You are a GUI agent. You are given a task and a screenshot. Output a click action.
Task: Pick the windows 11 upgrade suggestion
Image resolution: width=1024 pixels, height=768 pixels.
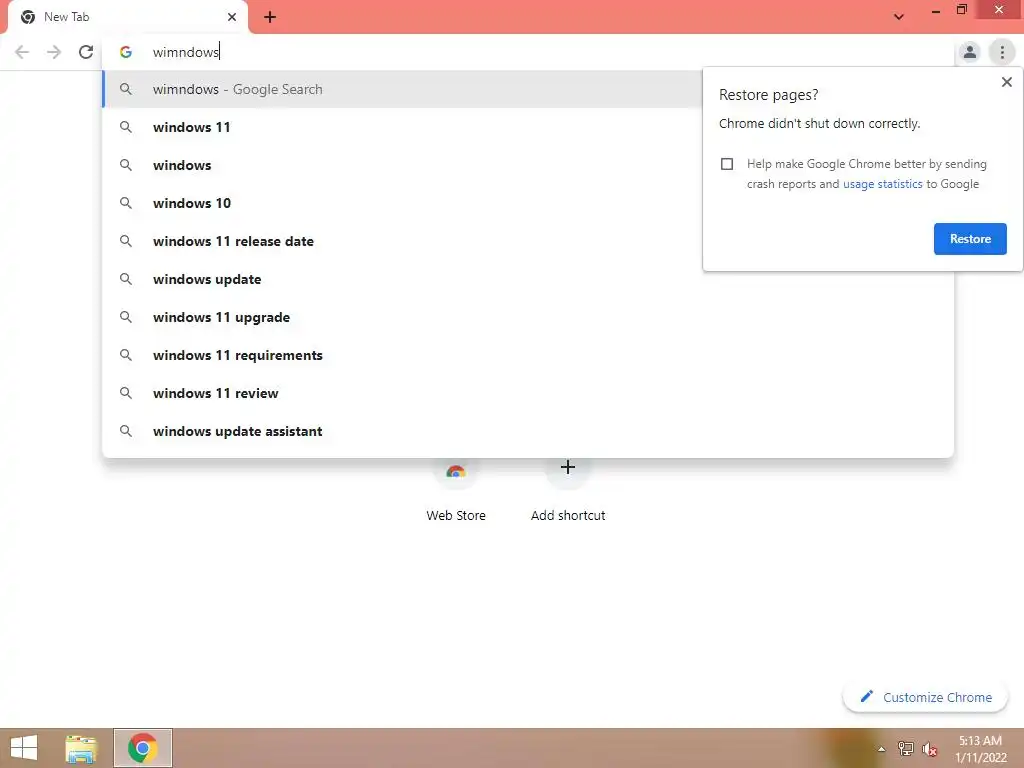[x=528, y=317]
